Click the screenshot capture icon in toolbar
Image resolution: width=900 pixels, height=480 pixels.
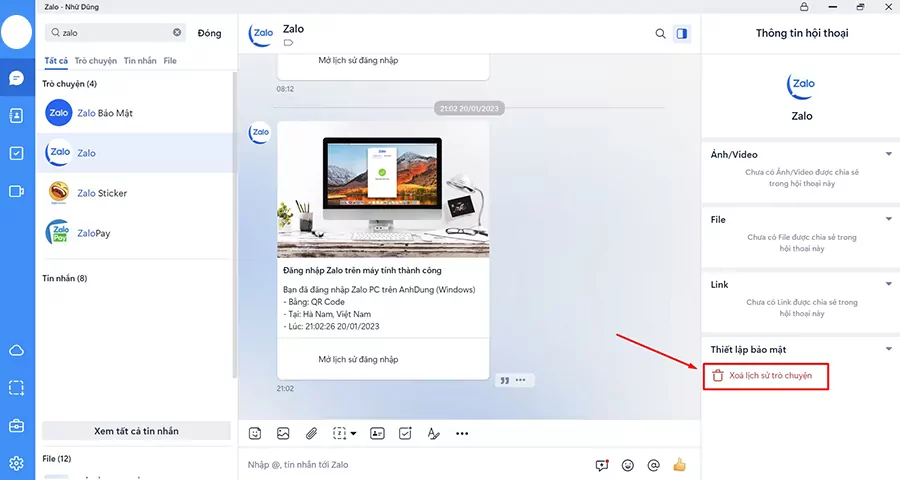point(339,433)
